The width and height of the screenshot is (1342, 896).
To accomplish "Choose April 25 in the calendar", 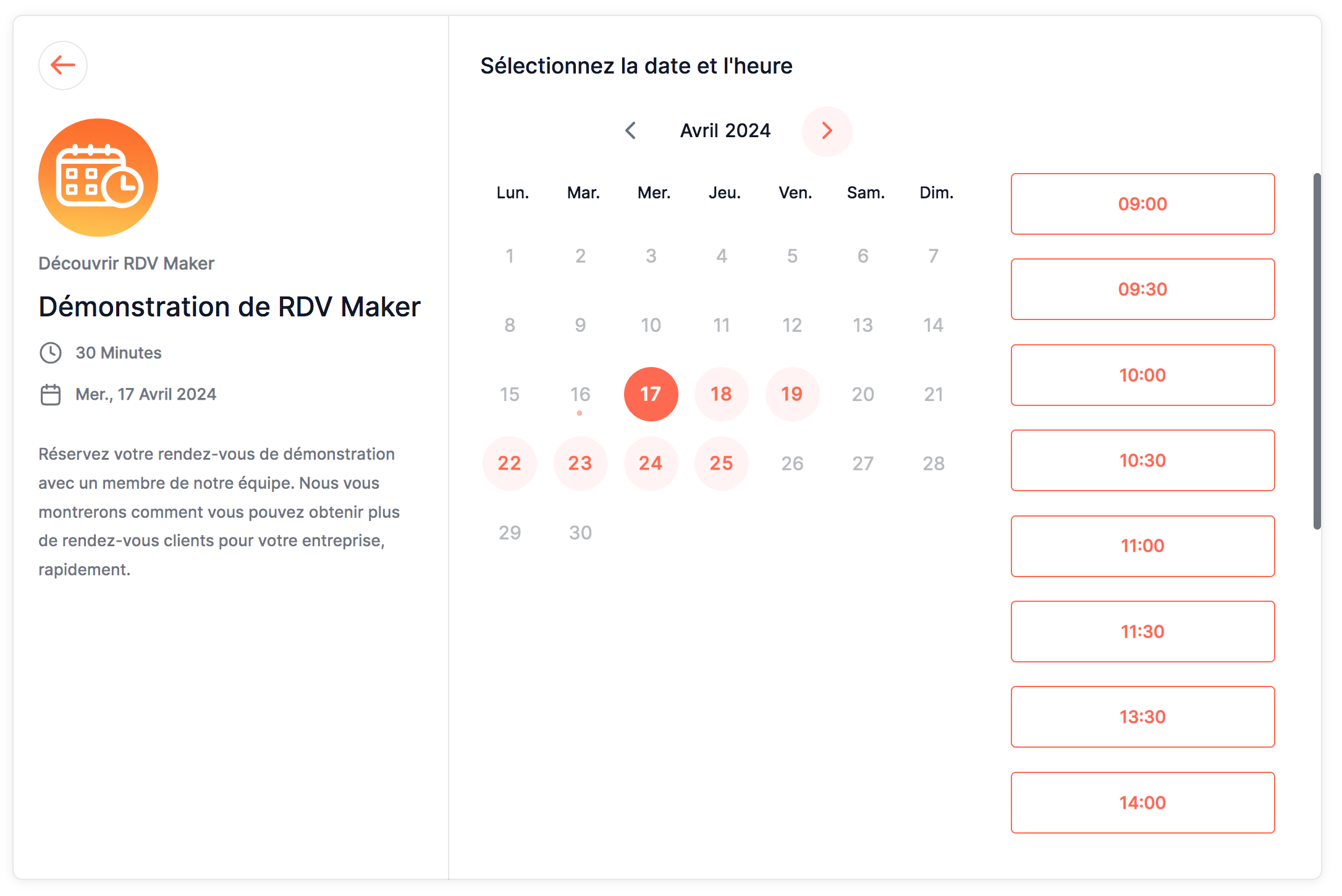I will click(x=721, y=463).
